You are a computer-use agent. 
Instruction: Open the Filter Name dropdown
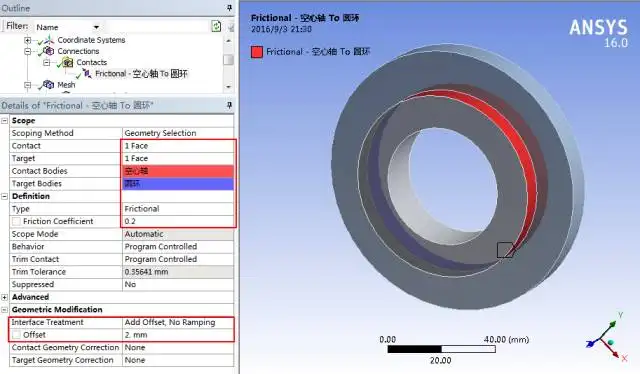point(96,27)
